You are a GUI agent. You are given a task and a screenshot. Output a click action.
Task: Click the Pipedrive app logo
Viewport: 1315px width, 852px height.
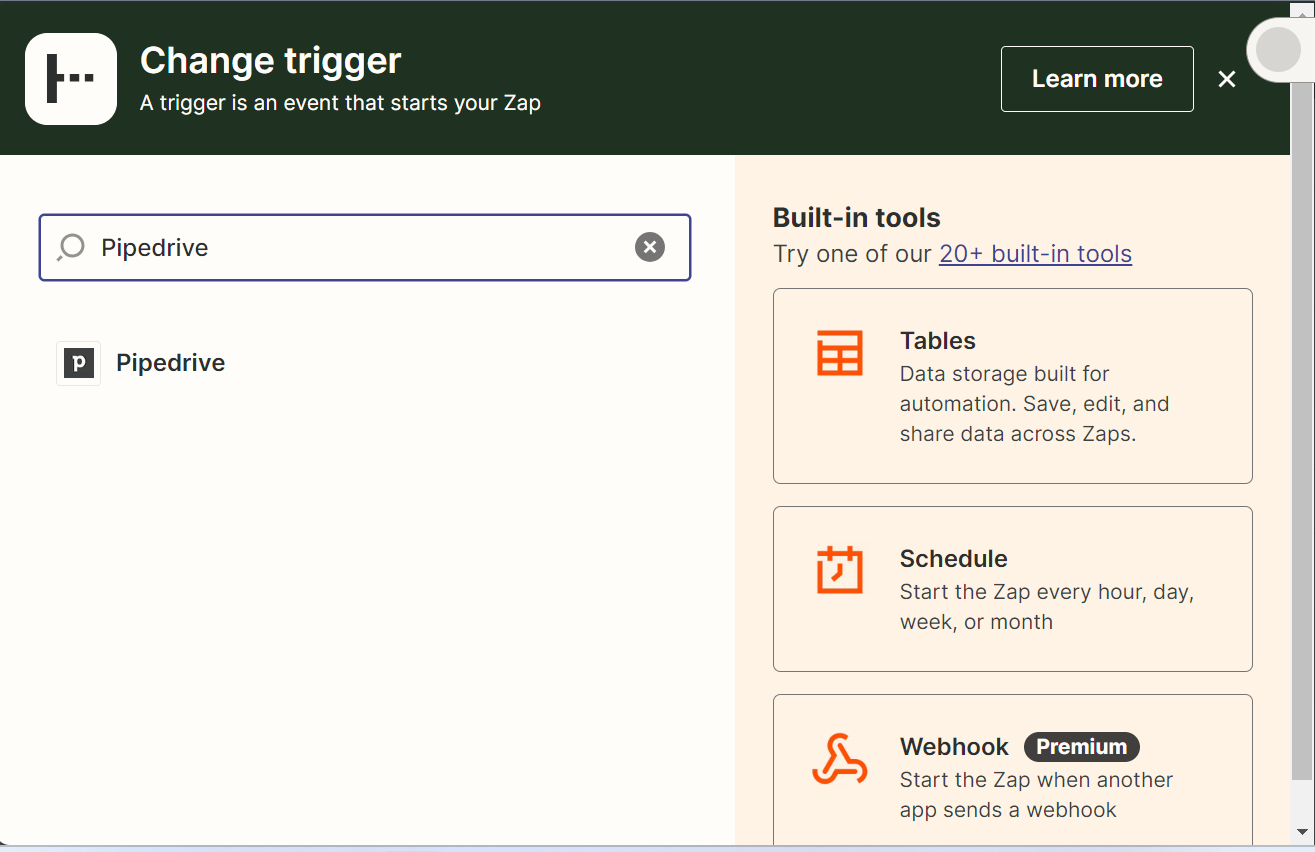pos(79,363)
